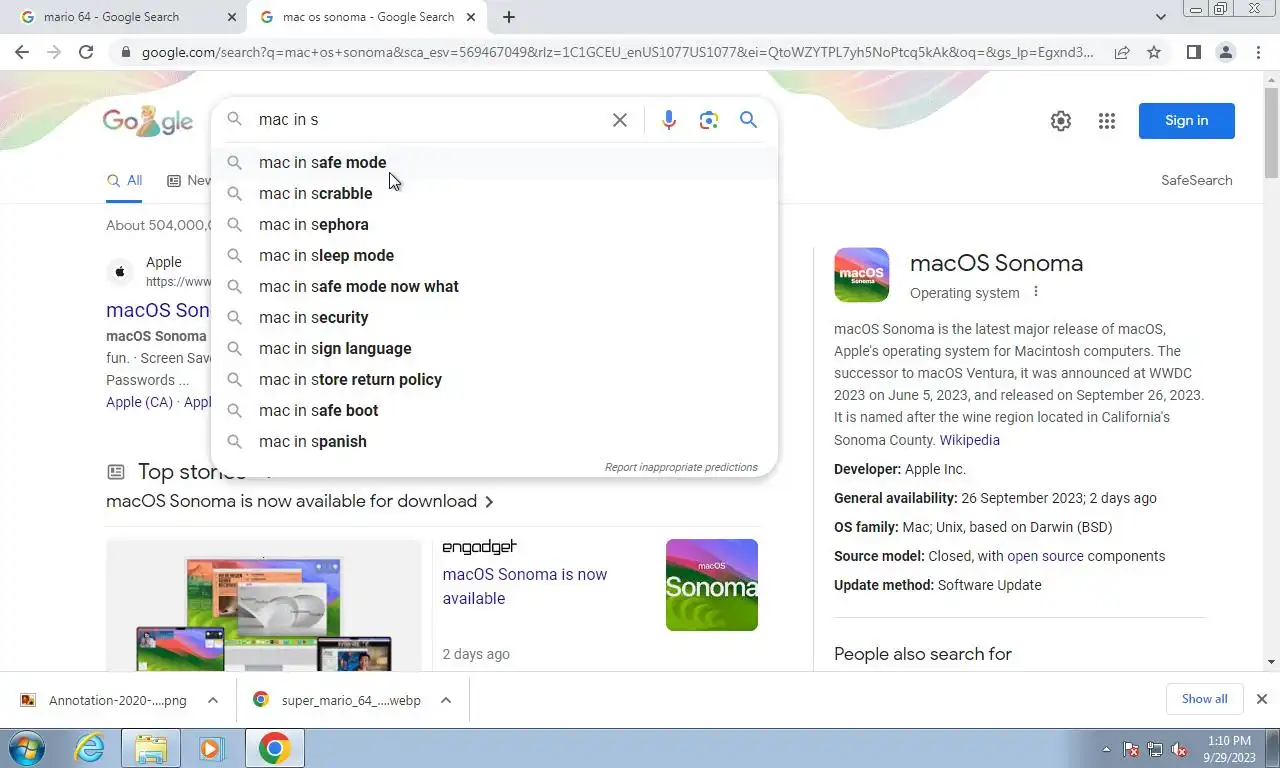
Task: Open Chrome's three-dot menu
Action: (1258, 52)
